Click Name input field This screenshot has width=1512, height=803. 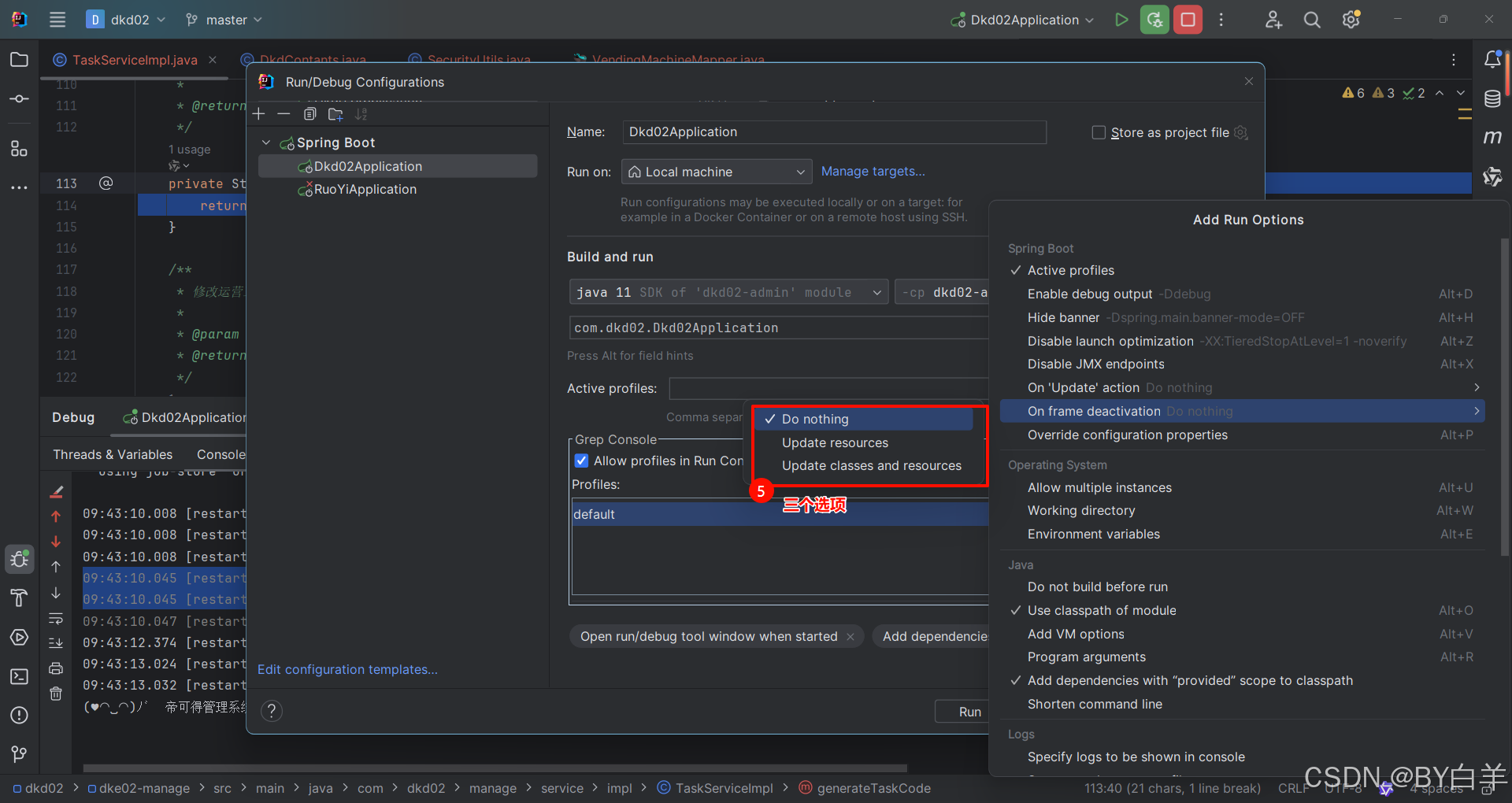[x=834, y=132]
